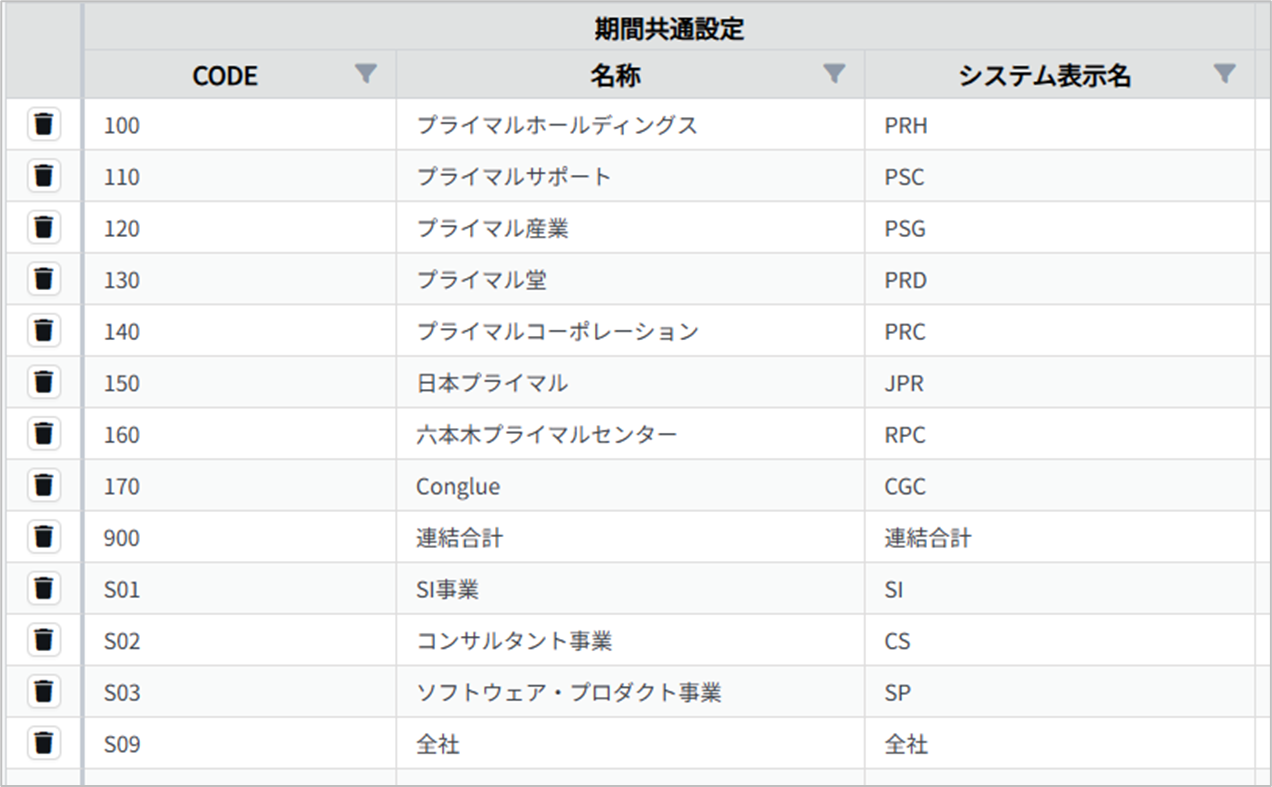Image resolution: width=1272 pixels, height=787 pixels.
Task: Click the CODE column header label
Action: coord(225,76)
